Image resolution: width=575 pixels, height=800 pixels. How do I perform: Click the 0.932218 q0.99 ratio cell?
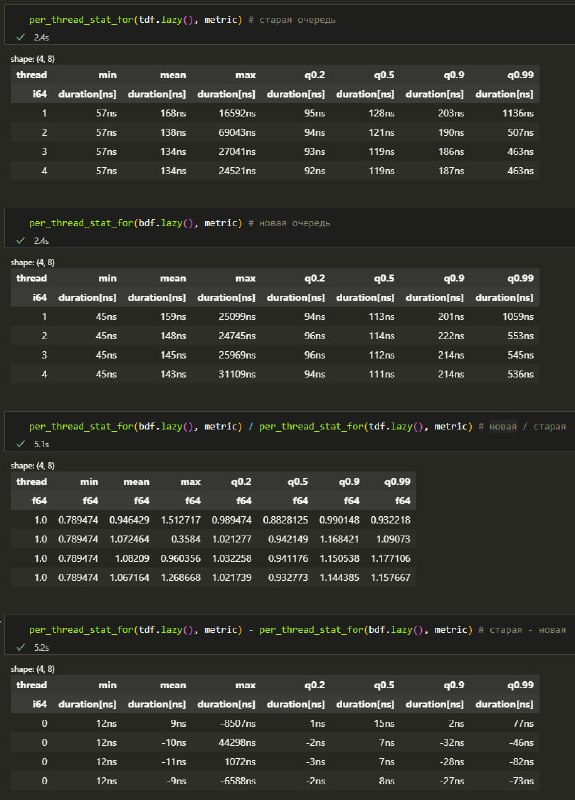pos(390,520)
